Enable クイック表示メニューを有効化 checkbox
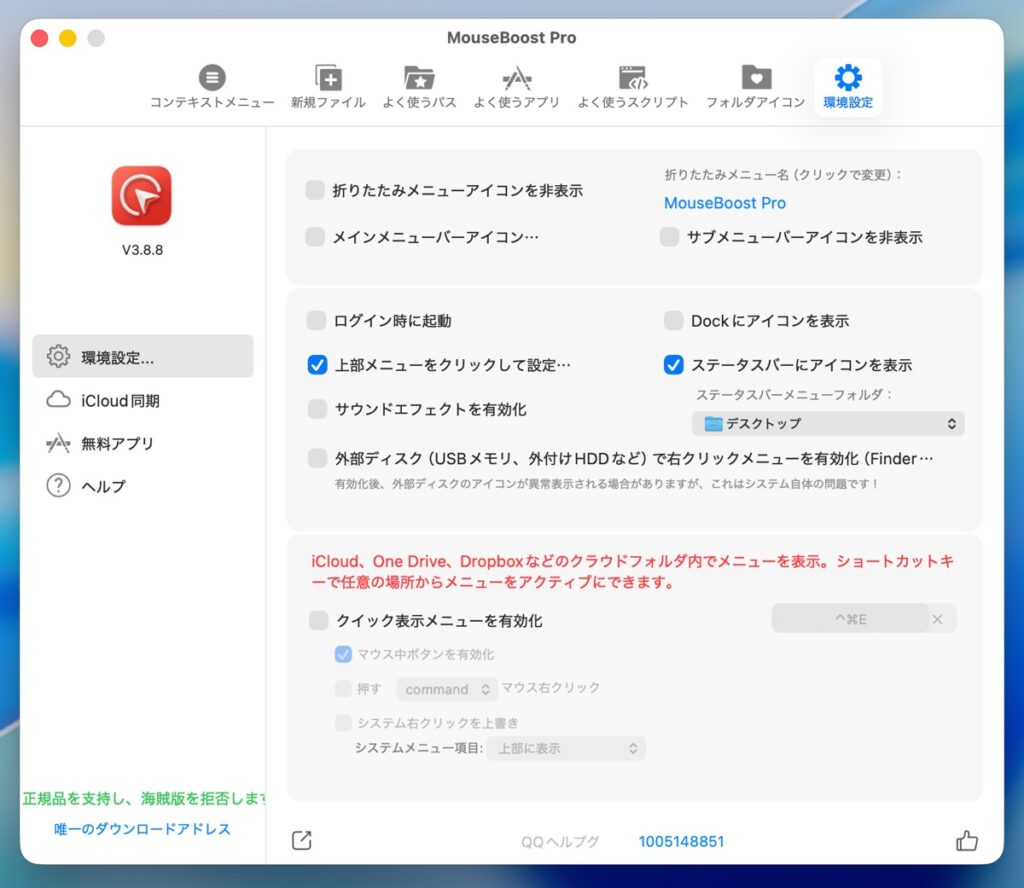Viewport: 1024px width, 888px height. 318,621
